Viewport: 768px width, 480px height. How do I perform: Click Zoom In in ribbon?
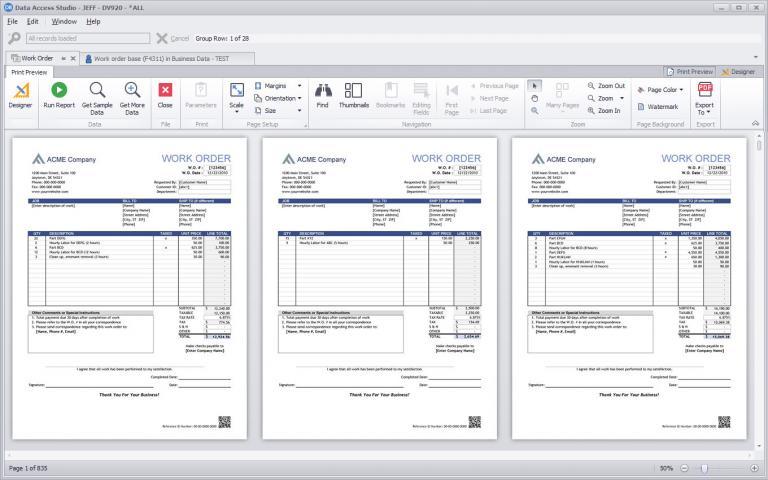tap(604, 111)
